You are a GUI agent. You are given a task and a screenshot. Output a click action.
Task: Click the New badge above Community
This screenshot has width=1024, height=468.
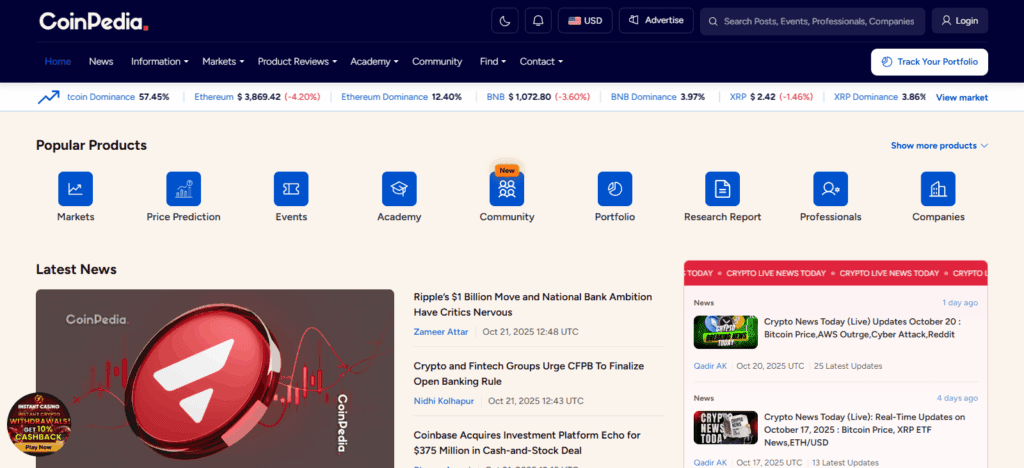[507, 170]
